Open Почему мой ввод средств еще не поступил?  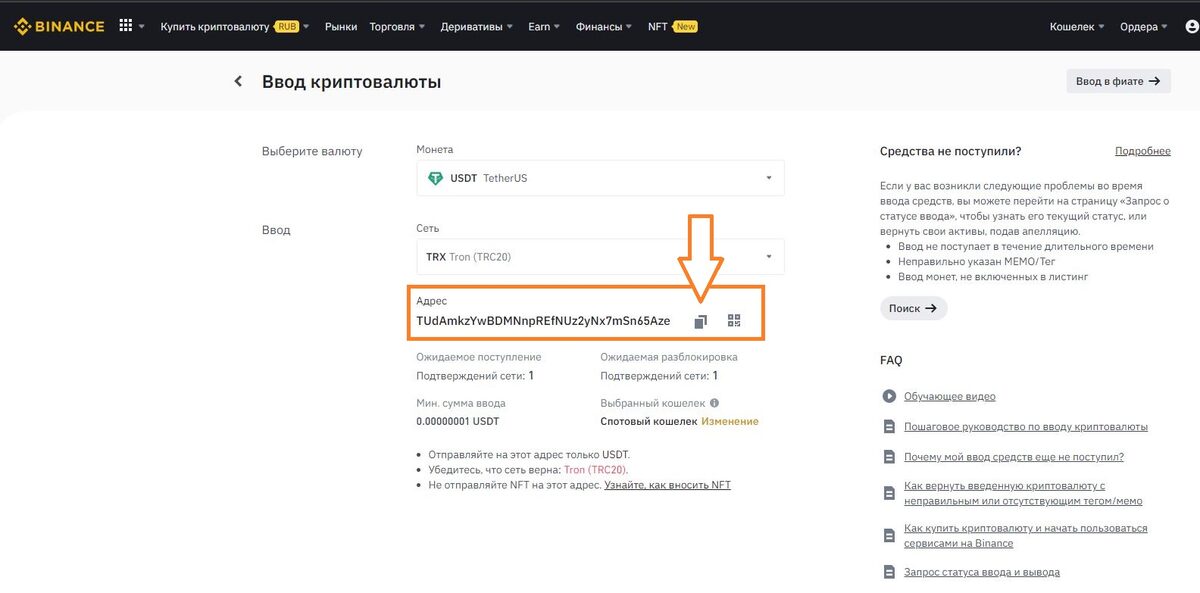(1014, 456)
